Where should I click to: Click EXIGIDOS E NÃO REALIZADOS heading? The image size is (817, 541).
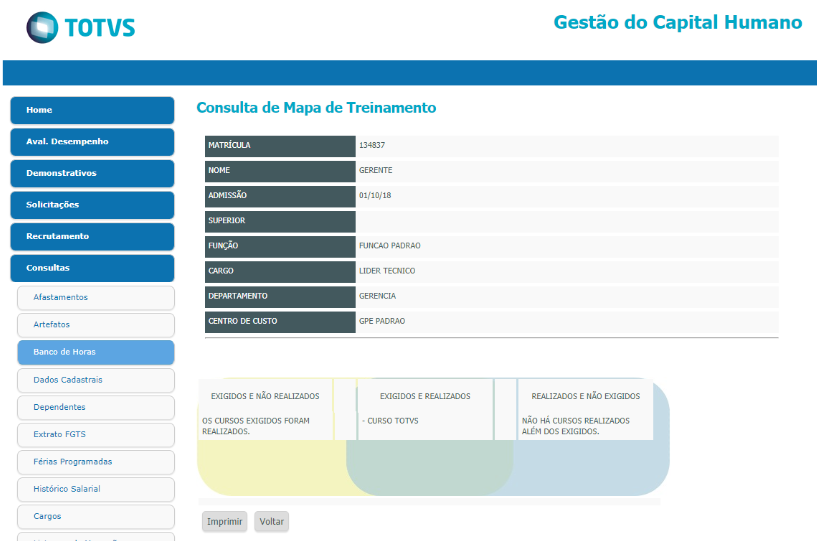(265, 396)
